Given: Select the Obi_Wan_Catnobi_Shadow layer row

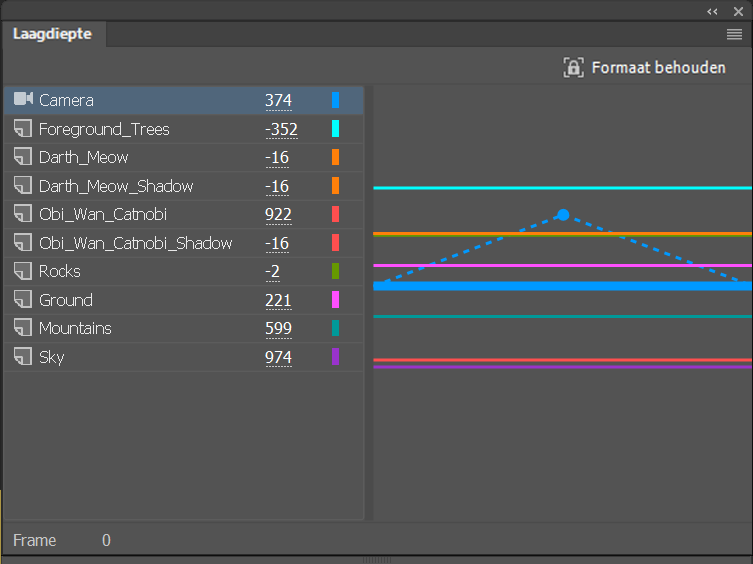Looking at the screenshot, I should [135, 243].
